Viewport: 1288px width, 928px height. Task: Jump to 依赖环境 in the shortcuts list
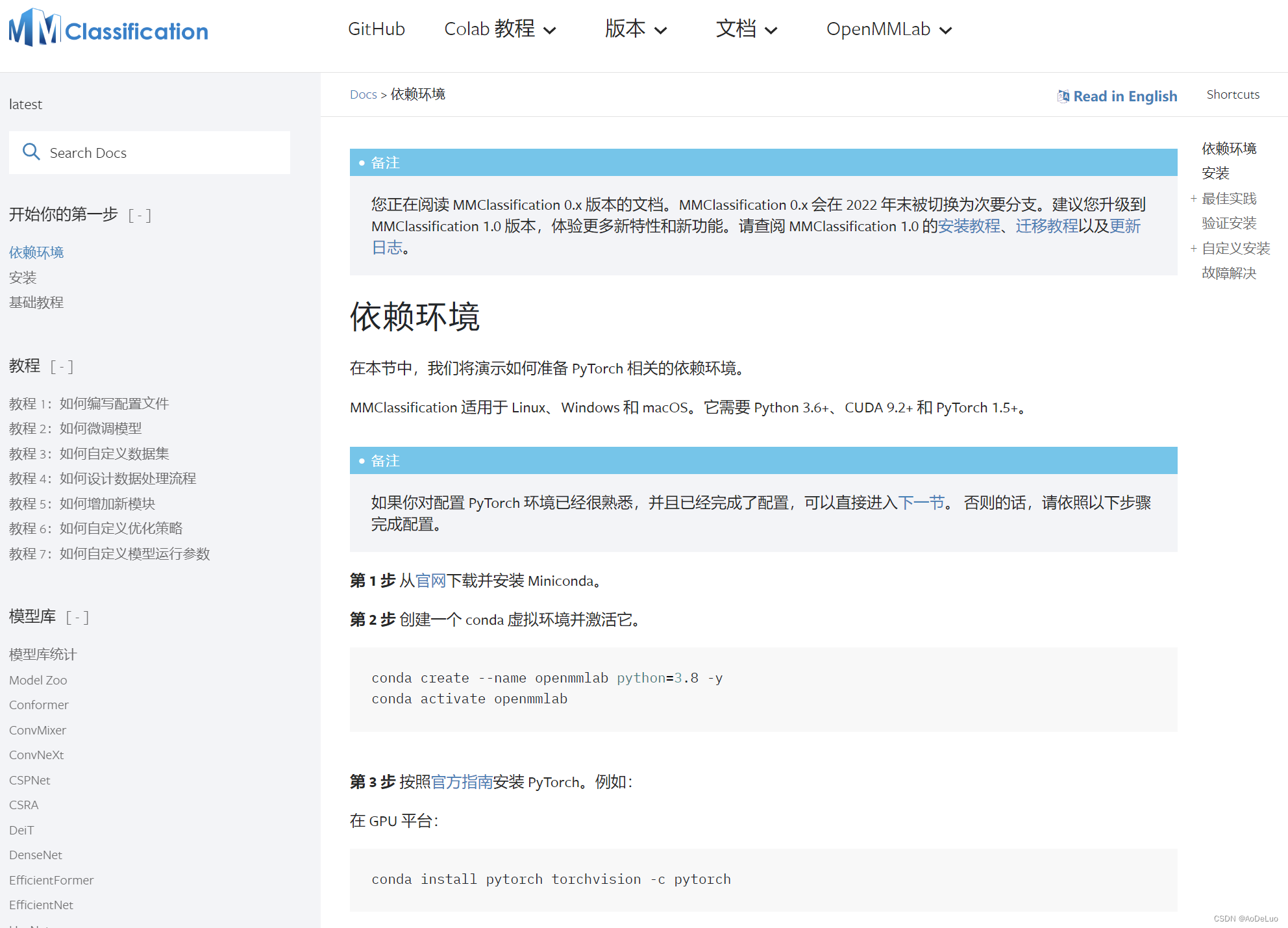[x=1229, y=149]
